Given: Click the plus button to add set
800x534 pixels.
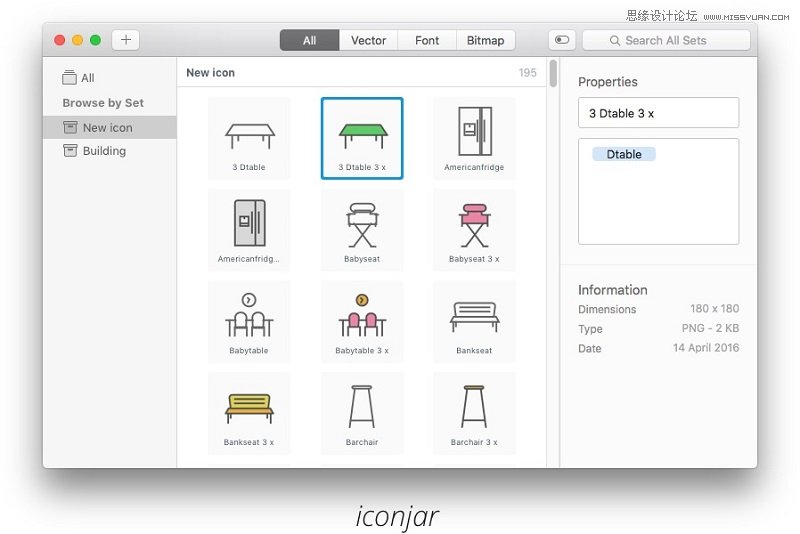Looking at the screenshot, I should coord(126,40).
